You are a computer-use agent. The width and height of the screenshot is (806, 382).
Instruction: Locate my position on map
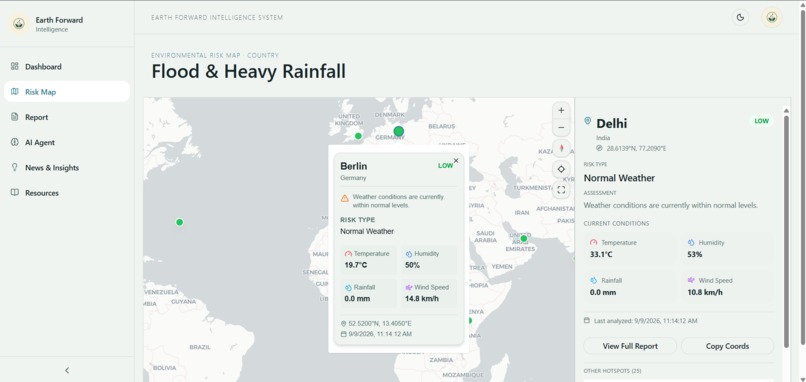[x=561, y=169]
